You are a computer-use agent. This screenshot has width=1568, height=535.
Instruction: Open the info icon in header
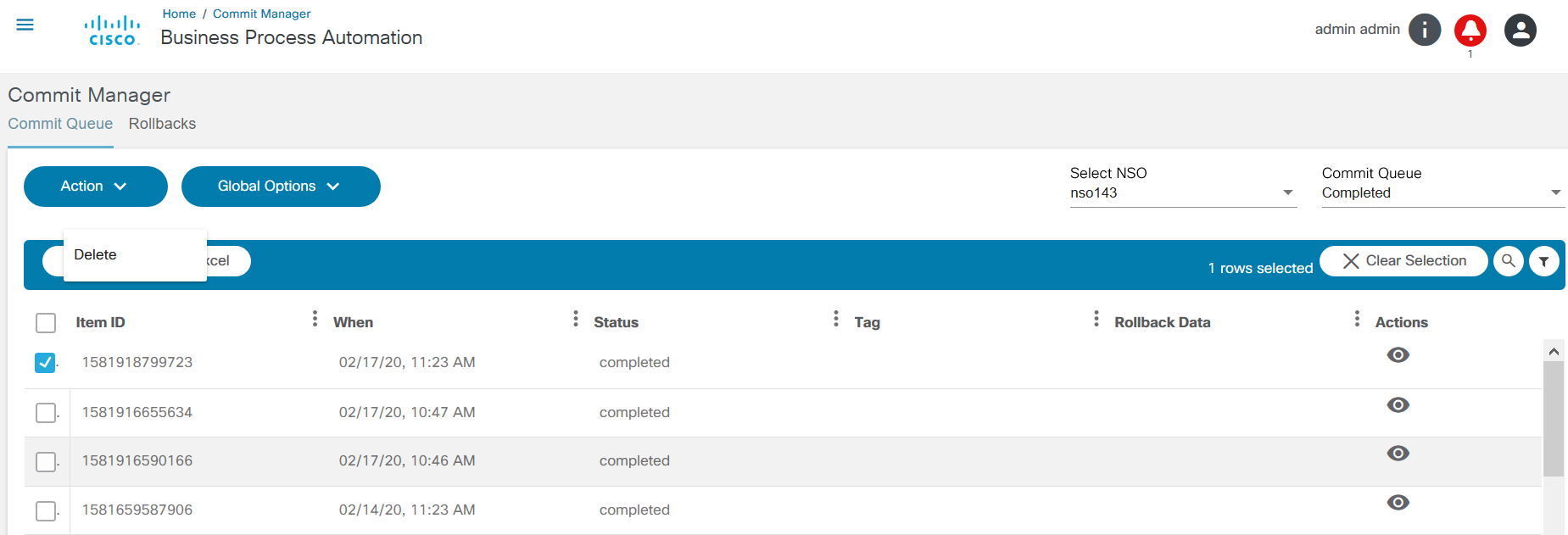(1425, 31)
